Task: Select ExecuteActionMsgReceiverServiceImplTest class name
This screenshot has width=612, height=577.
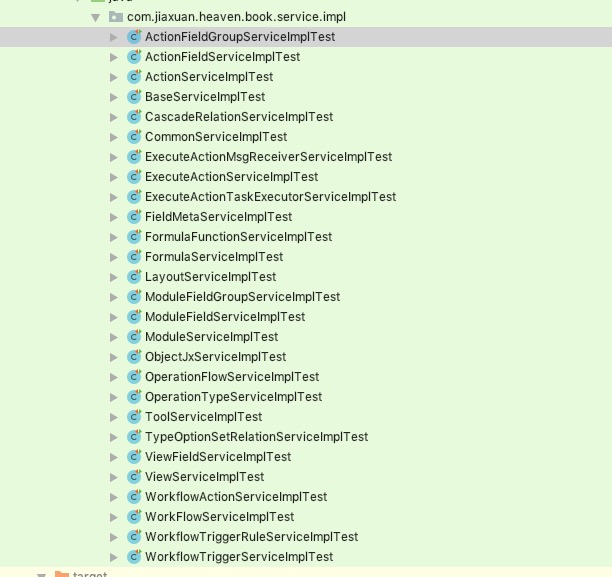Action: (269, 157)
